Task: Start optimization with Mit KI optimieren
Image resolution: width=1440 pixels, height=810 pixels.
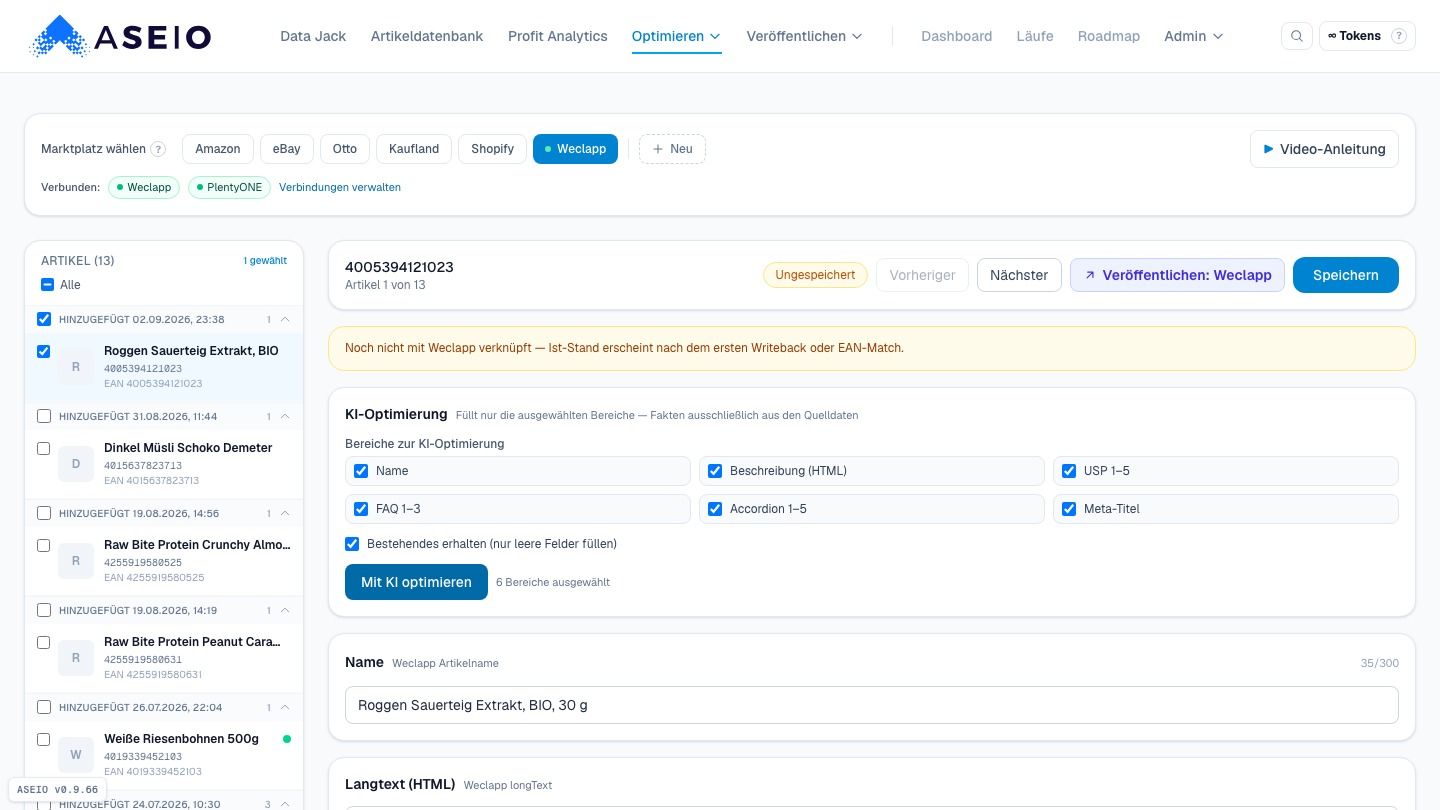Action: 416,582
